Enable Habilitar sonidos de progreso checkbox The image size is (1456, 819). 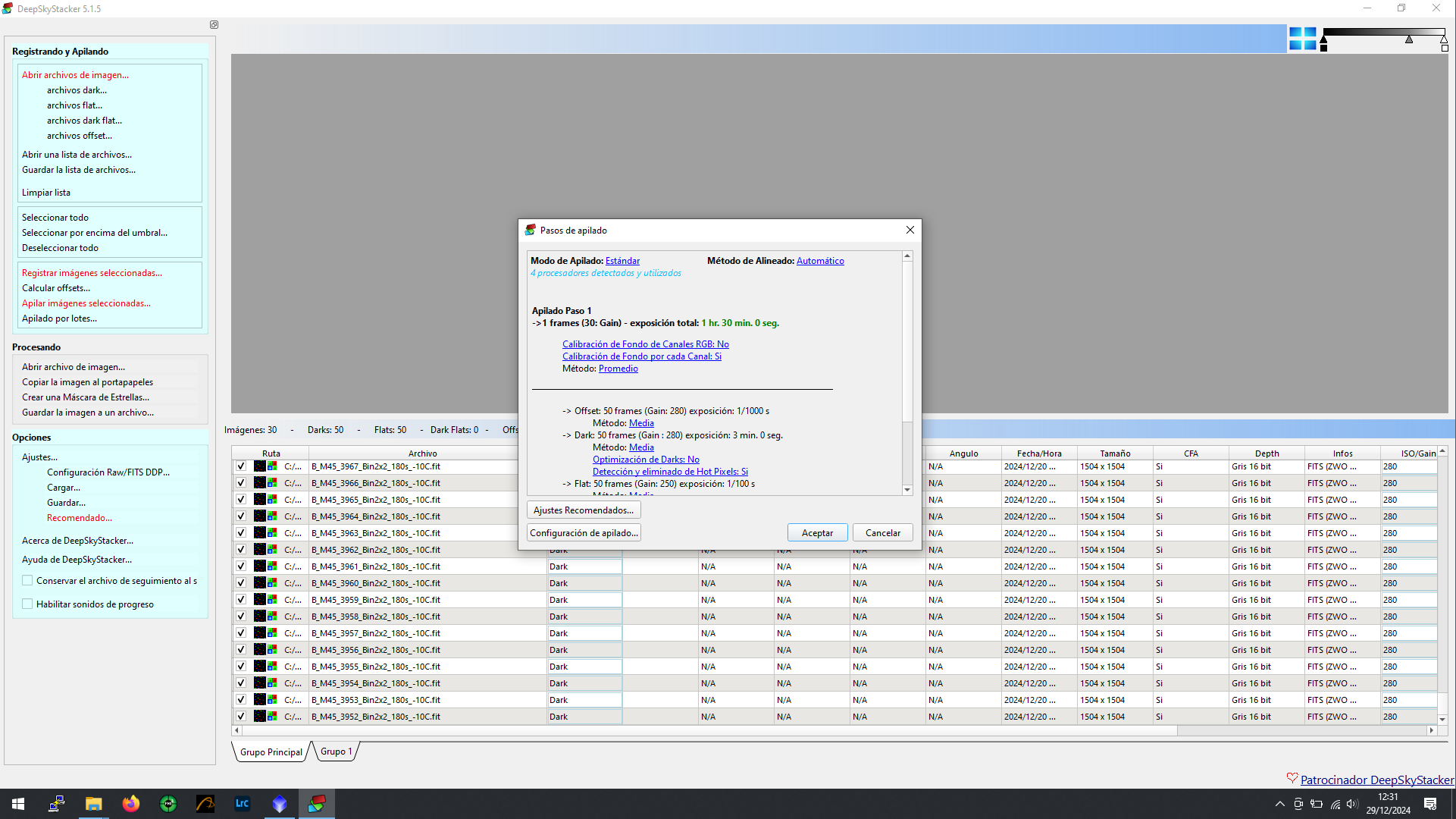pyautogui.click(x=27, y=604)
